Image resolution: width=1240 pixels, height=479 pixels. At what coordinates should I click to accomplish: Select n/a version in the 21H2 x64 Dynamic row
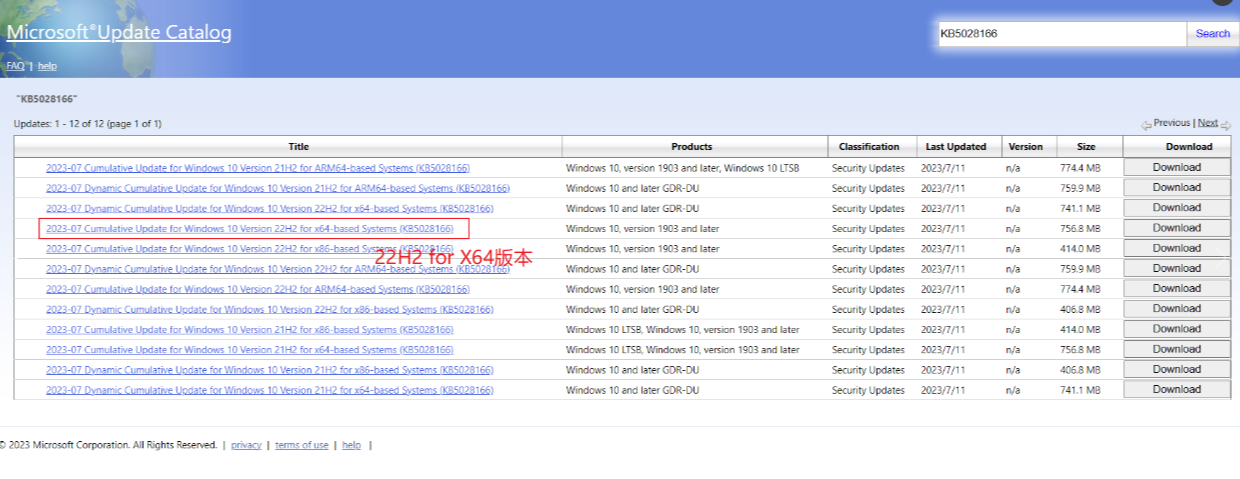[x=1013, y=390]
